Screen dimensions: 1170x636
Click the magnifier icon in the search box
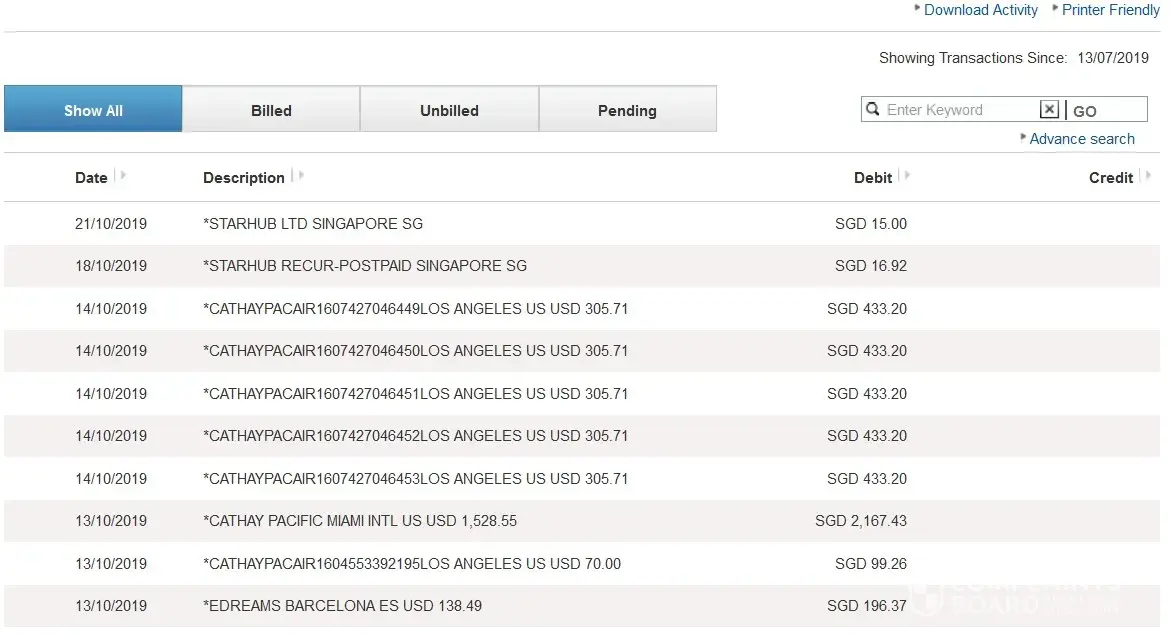pos(873,110)
